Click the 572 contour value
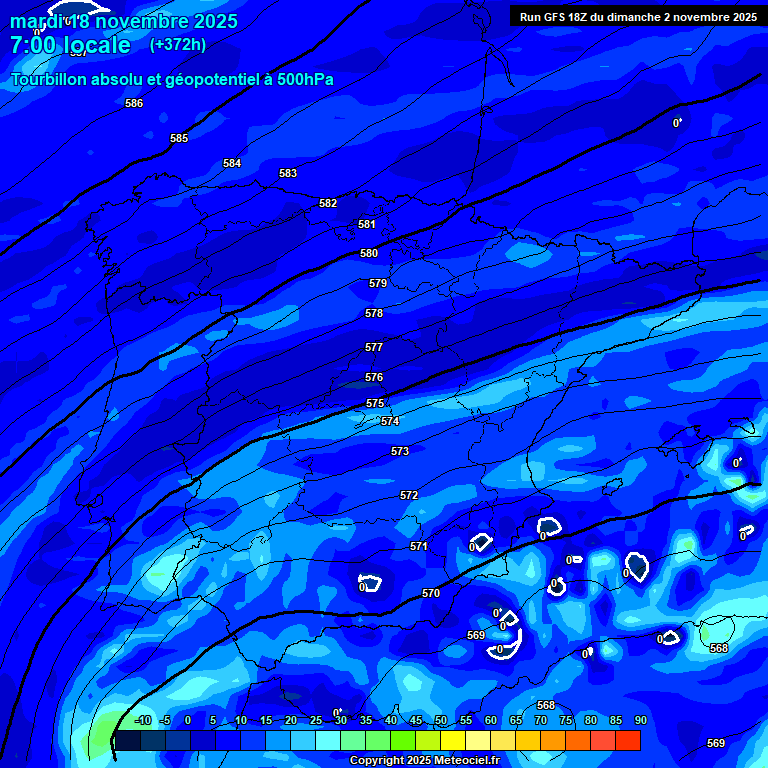This screenshot has height=768, width=768. 409,495
